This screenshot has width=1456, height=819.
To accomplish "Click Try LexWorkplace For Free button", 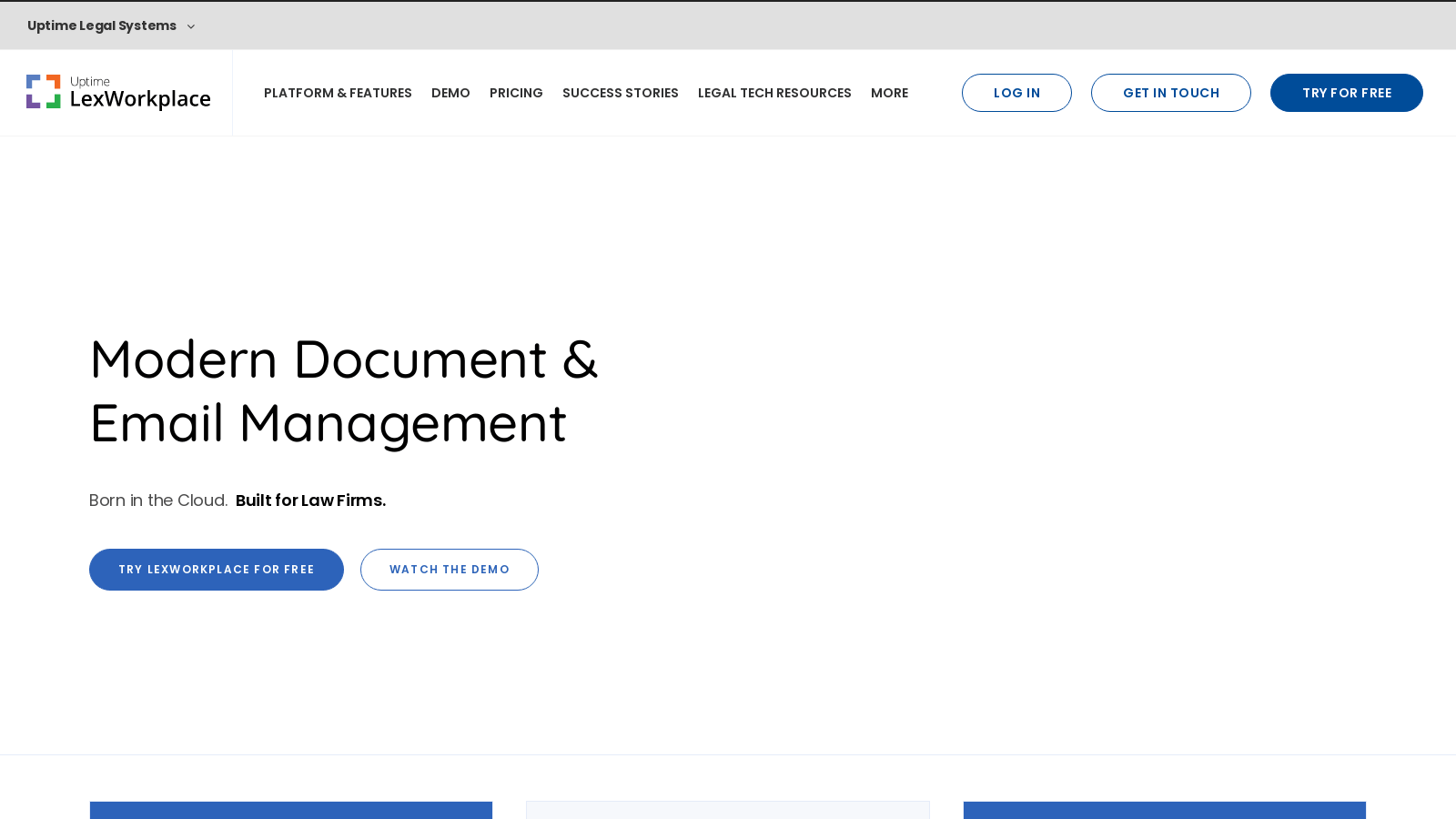I will [217, 570].
